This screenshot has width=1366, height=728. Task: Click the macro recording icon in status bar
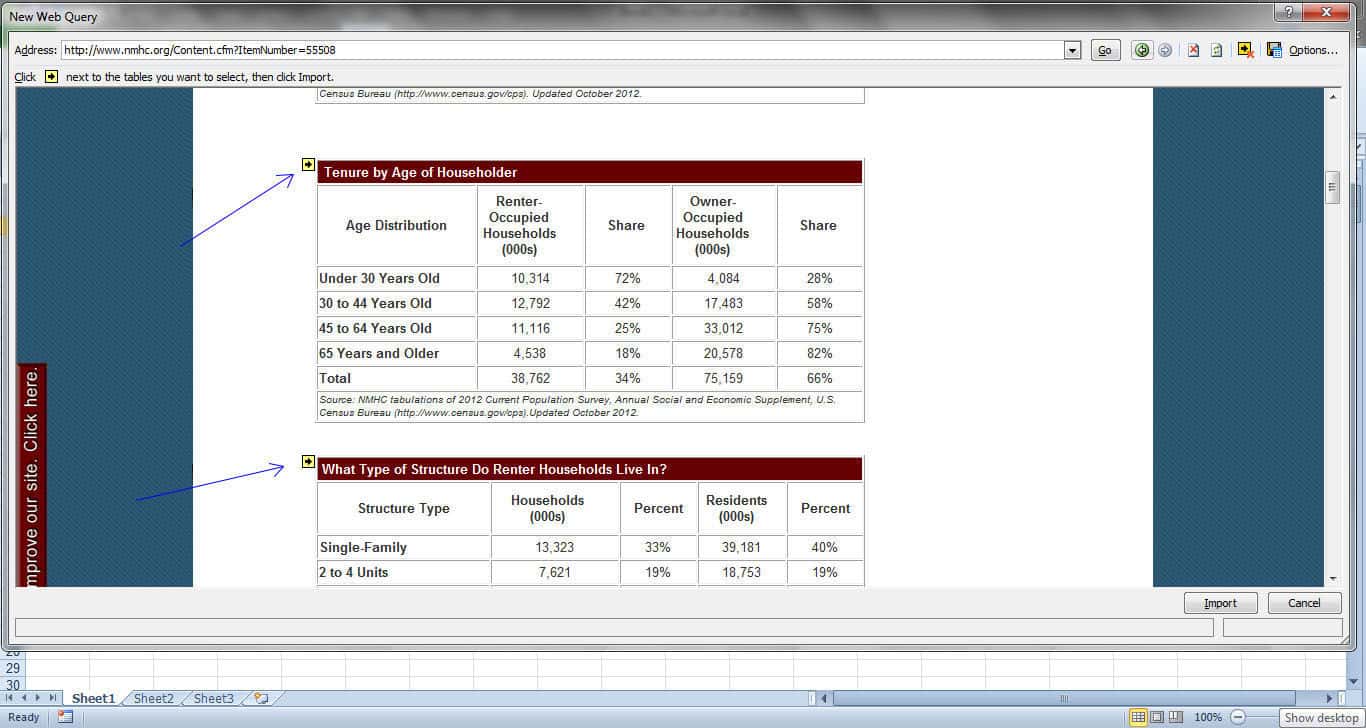65,717
